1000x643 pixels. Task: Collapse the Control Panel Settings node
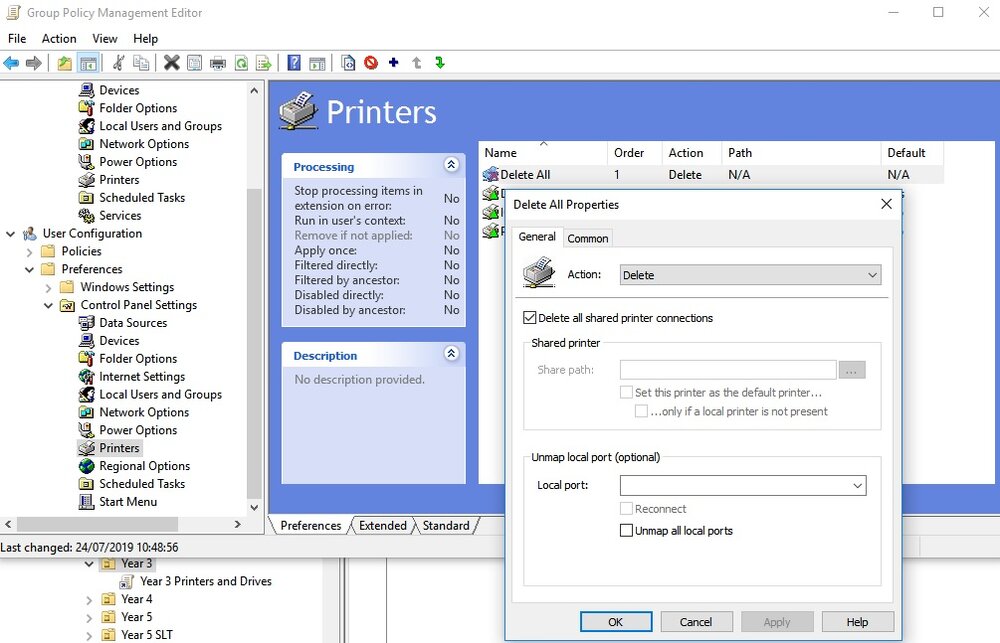(48, 305)
